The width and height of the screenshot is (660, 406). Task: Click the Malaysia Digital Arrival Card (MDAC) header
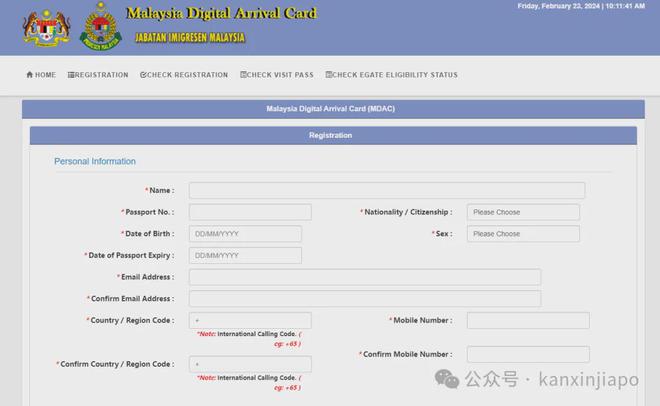coord(333,109)
